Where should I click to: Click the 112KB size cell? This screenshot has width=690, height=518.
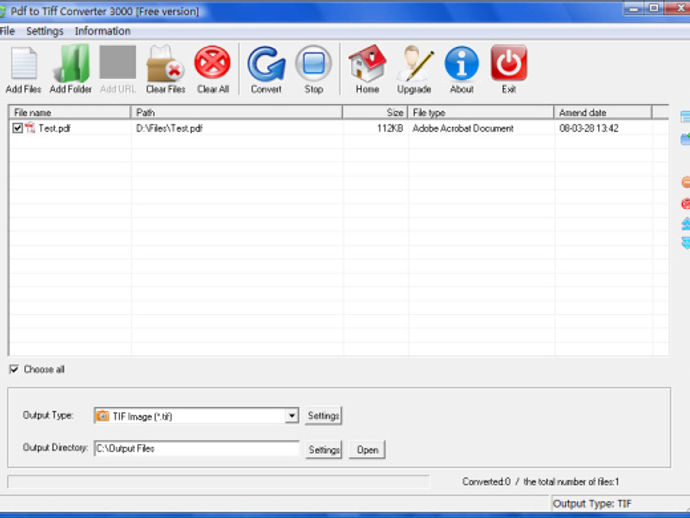coord(390,128)
